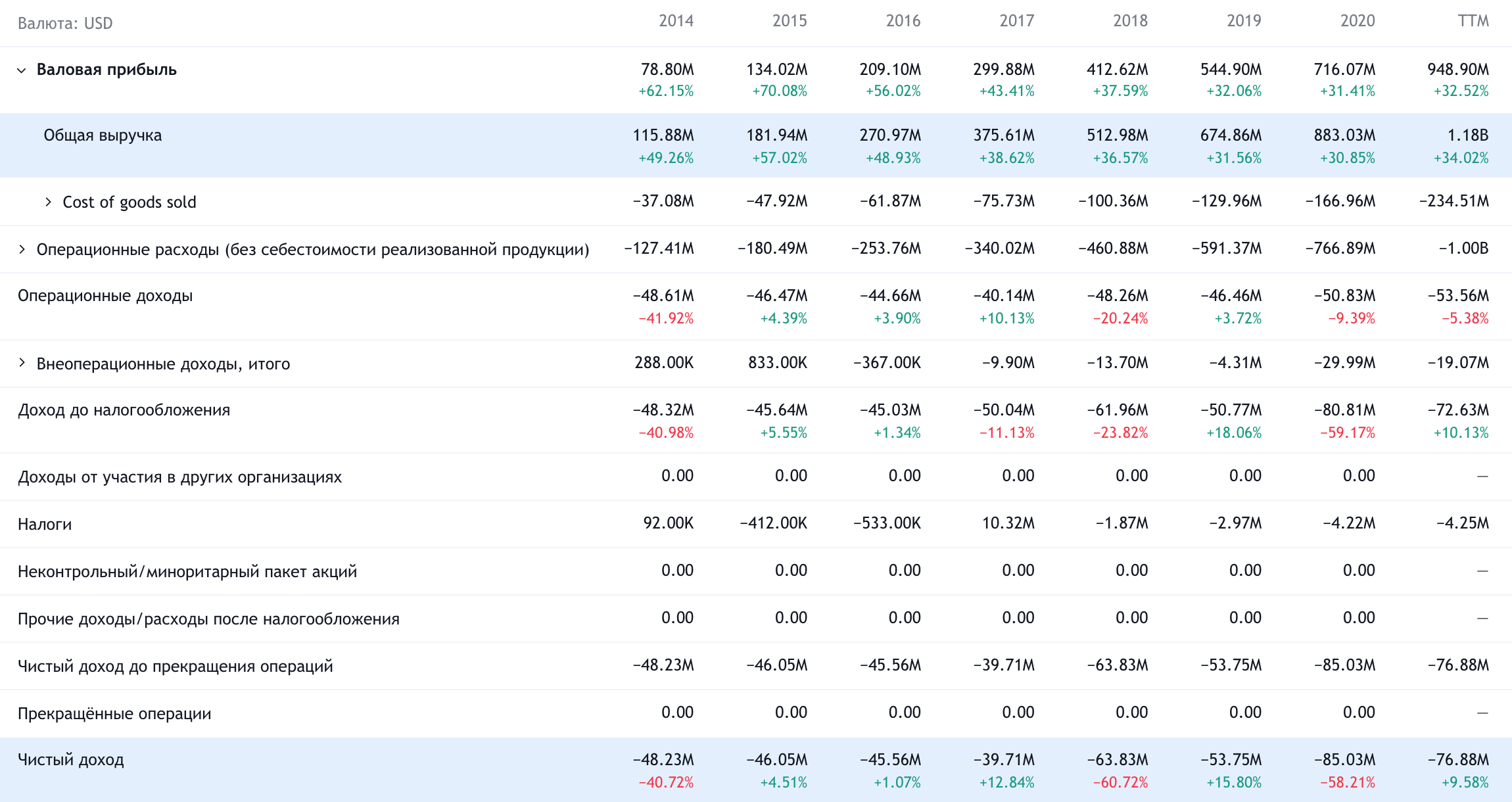The image size is (1512, 802).
Task: Click revenue growth +34.02%
Action: coord(1461,158)
